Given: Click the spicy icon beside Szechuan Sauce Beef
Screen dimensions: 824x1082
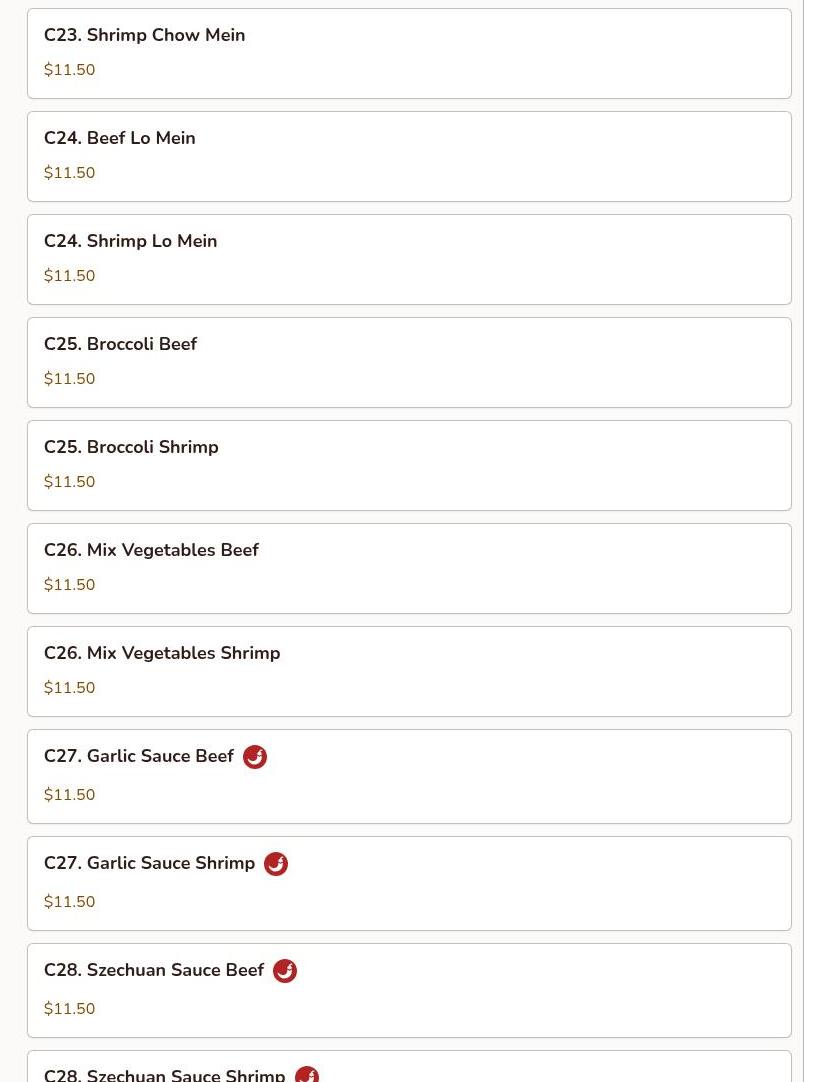Looking at the screenshot, I should coord(285,971).
